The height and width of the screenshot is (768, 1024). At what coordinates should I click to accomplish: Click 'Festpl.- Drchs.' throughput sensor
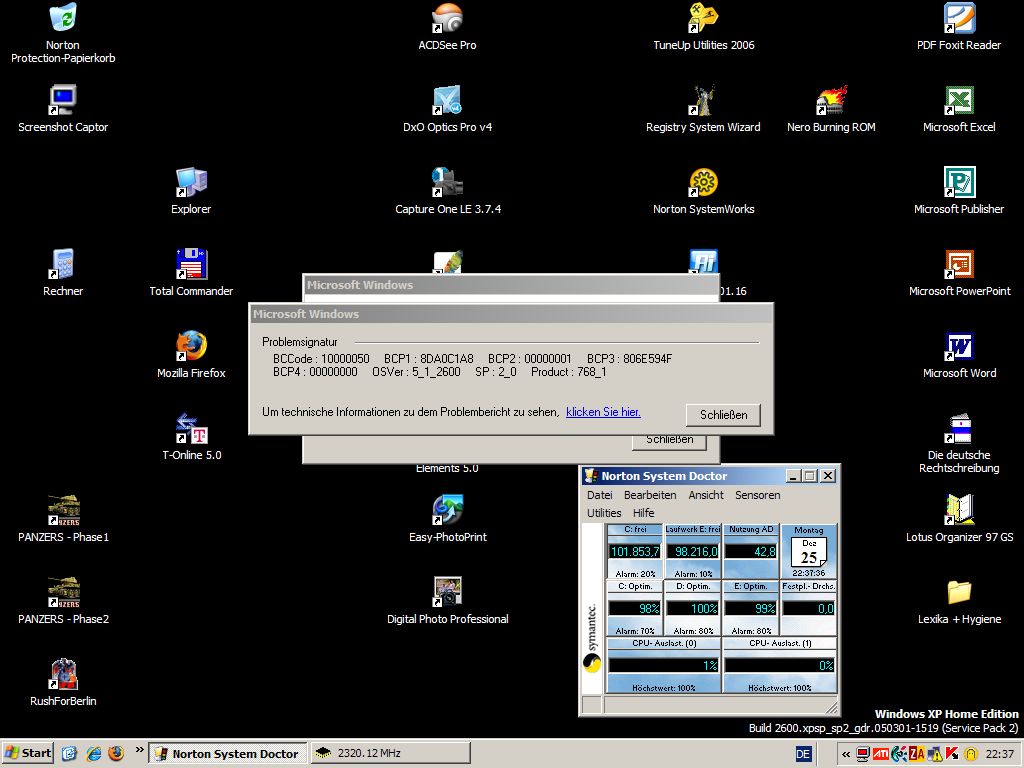[x=808, y=608]
